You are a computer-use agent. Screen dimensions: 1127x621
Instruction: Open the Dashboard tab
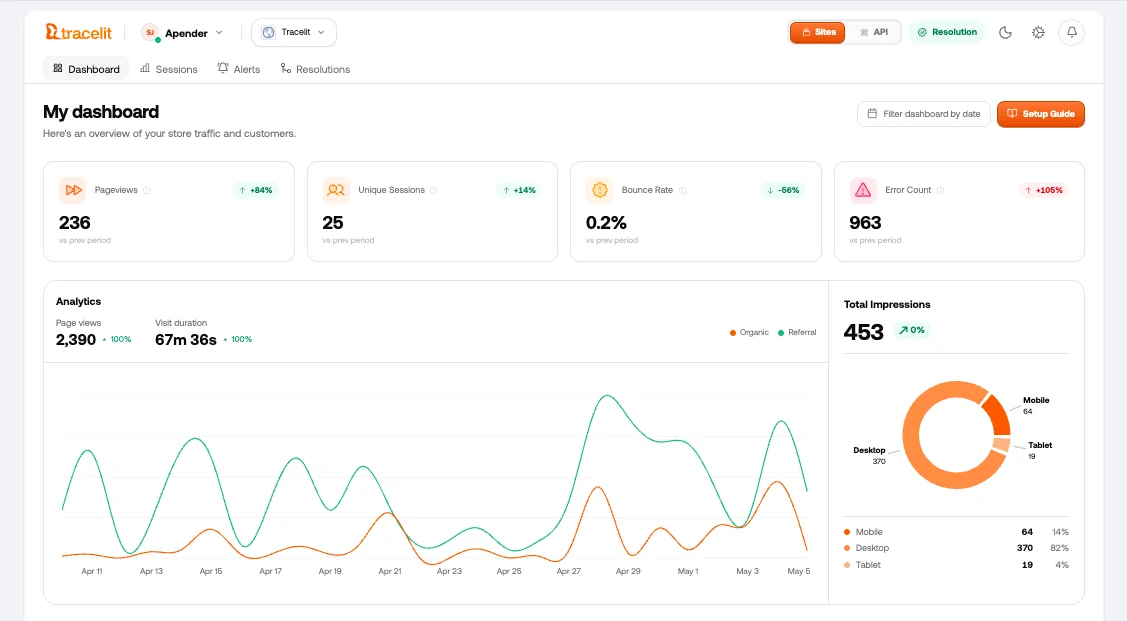[x=86, y=68]
